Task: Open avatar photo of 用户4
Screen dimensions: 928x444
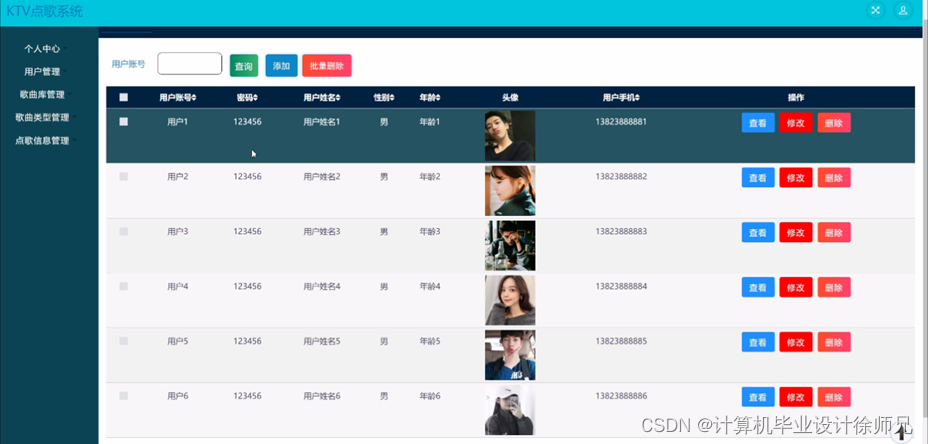Action: click(x=510, y=300)
